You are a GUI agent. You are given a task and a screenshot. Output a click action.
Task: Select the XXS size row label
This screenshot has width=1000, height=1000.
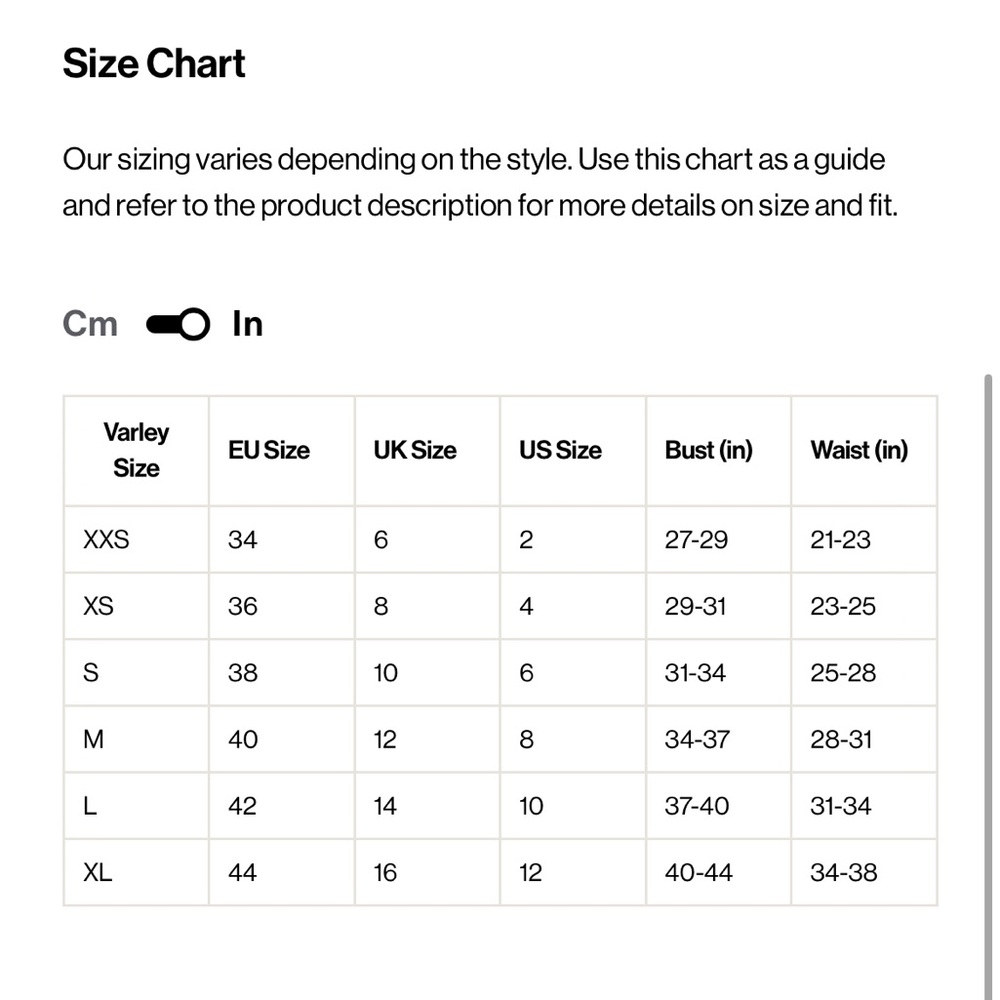(x=106, y=540)
